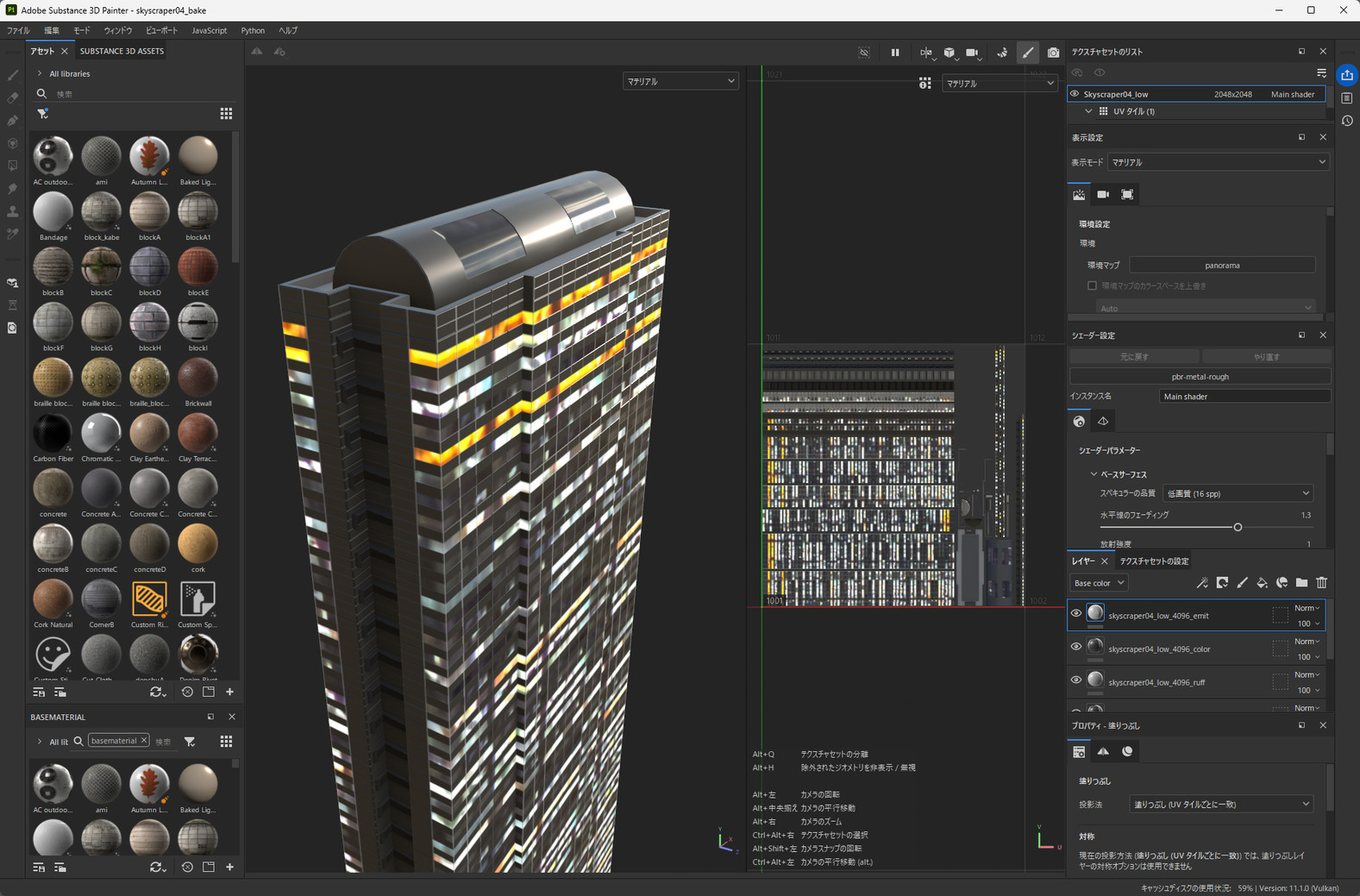Viewport: 1360px width, 896px height.
Task: Click the pbr-metal-rough shader button
Action: point(1200,377)
